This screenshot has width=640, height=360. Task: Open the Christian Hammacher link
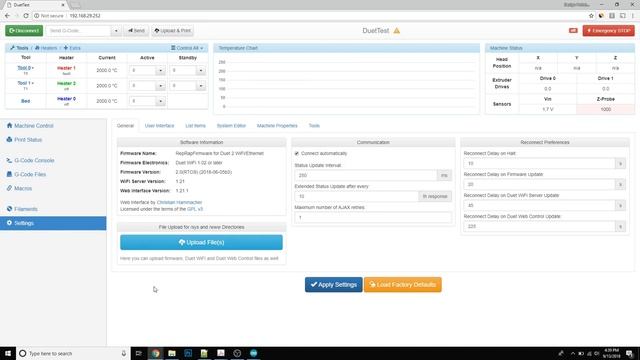[179, 202]
